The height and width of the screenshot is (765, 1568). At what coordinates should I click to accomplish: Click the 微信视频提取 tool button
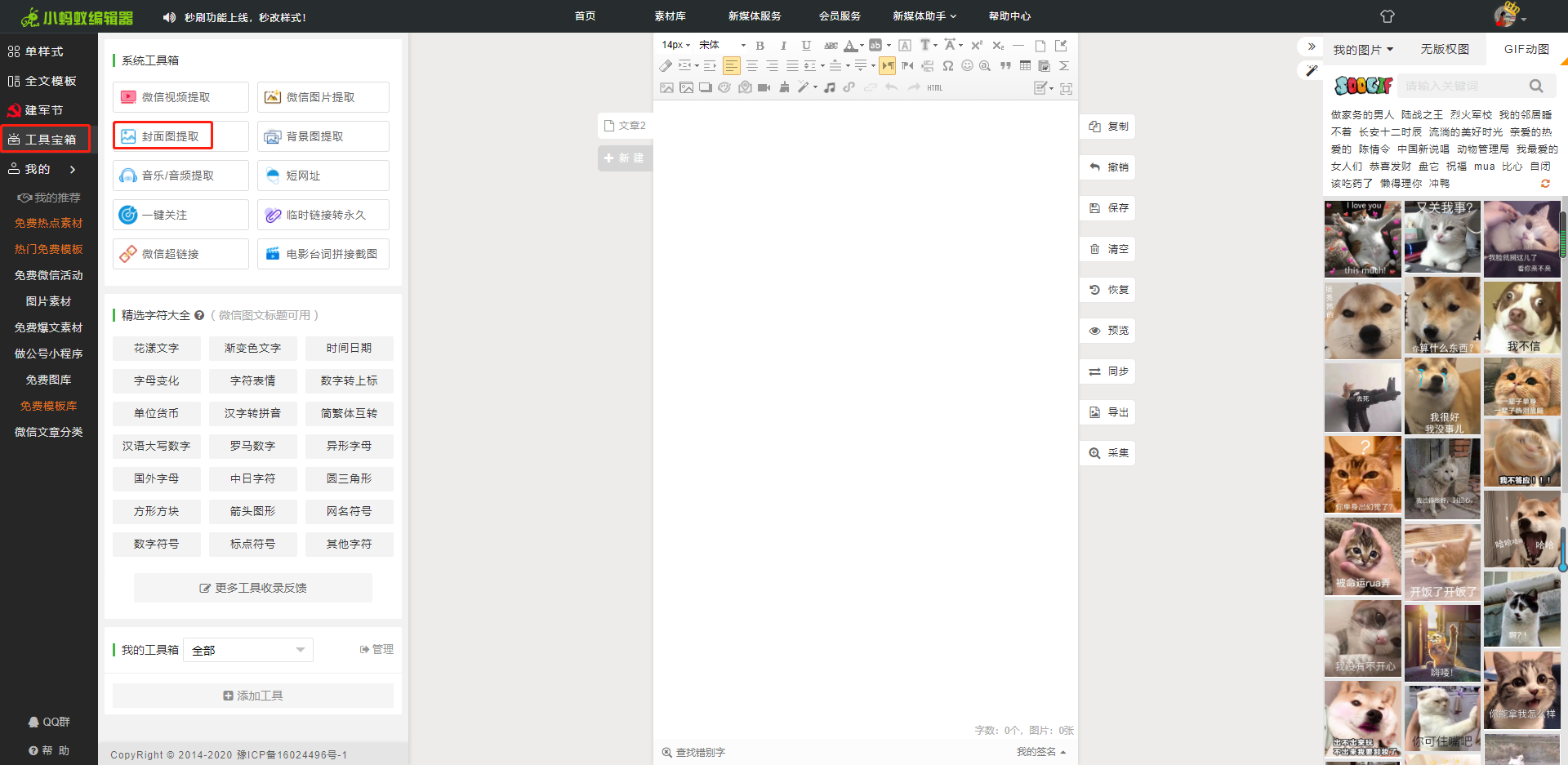tap(180, 97)
